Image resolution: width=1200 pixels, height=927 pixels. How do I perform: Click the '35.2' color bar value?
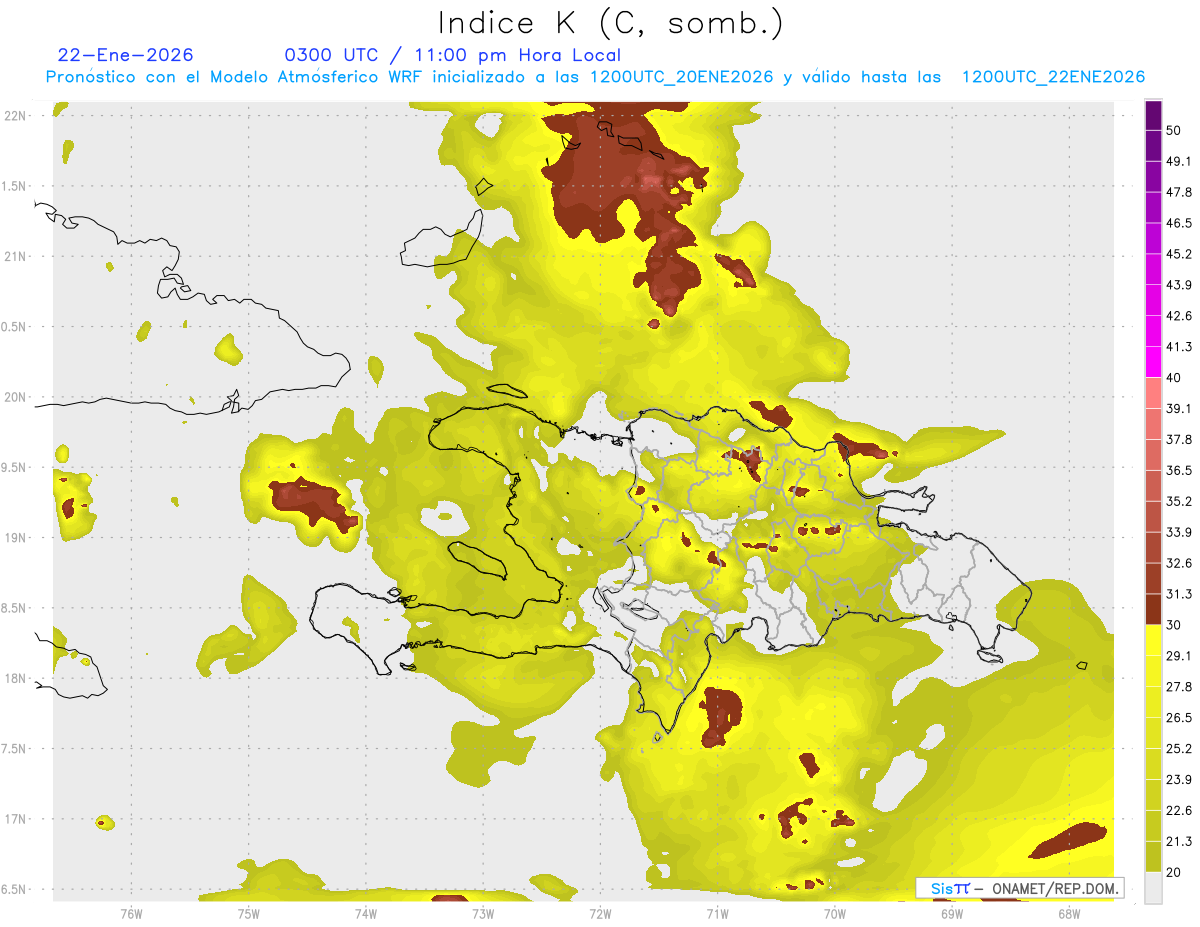1179,501
